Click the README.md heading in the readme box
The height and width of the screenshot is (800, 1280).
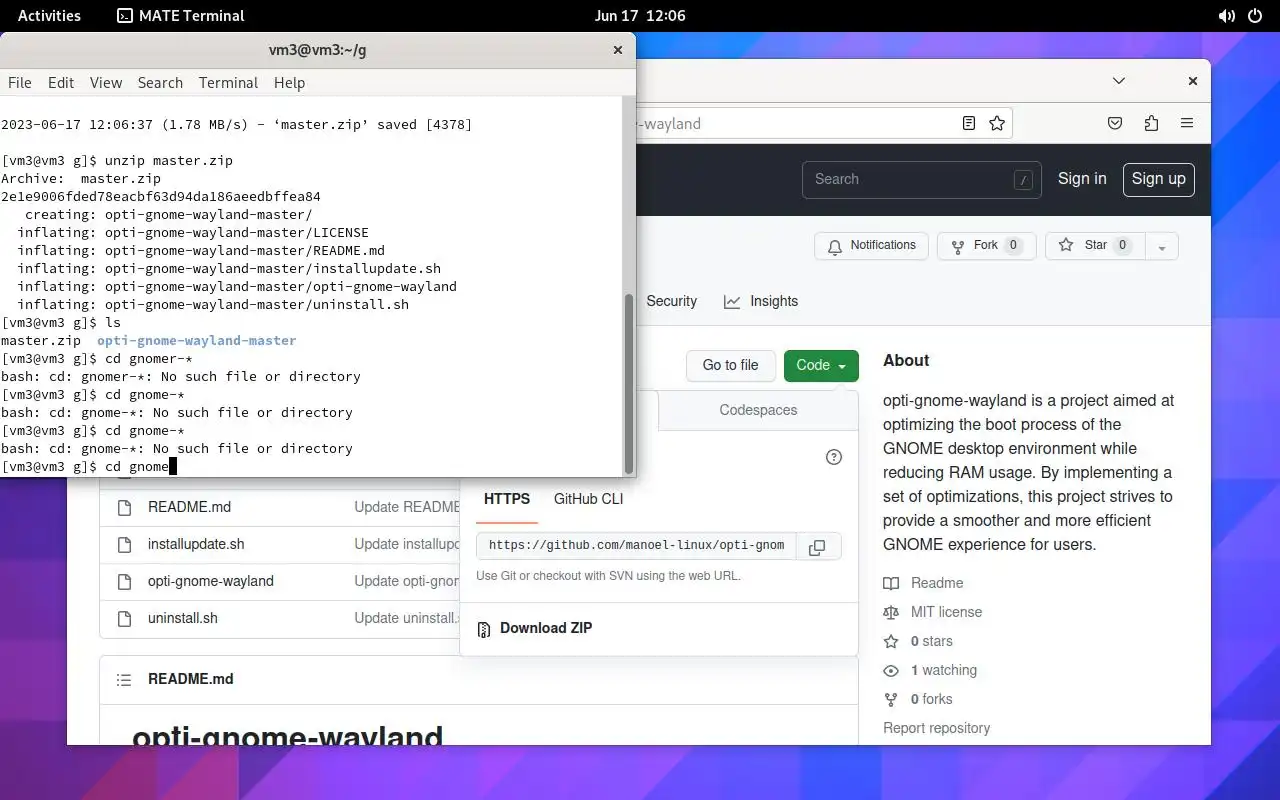click(x=191, y=679)
